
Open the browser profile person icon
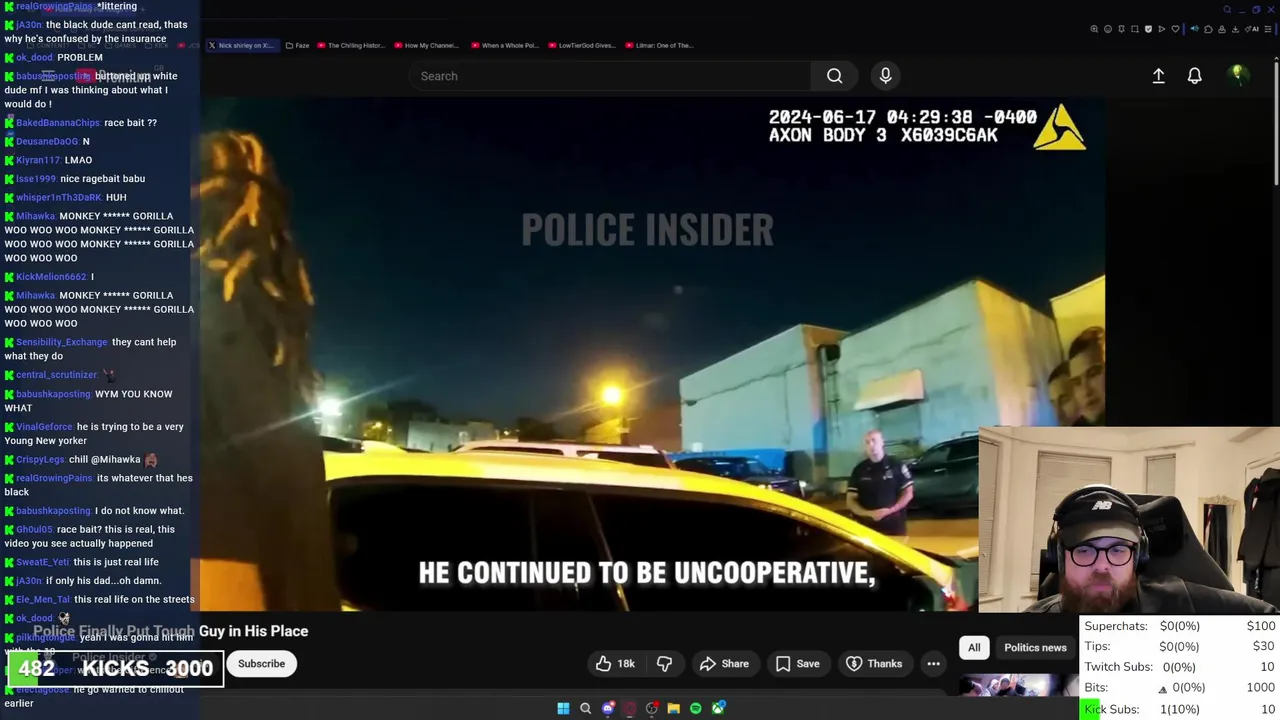click(x=1222, y=29)
